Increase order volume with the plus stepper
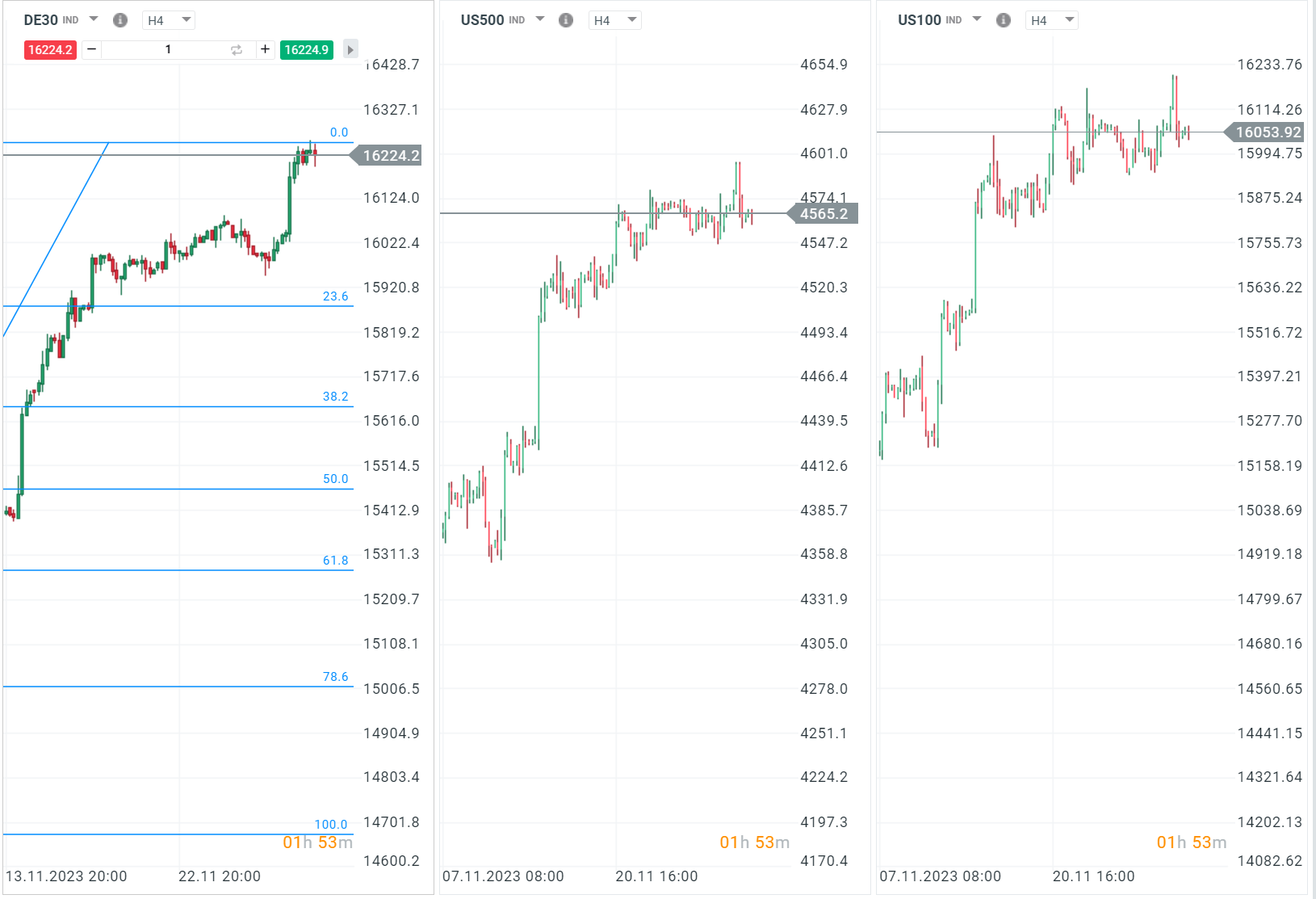 click(x=265, y=49)
